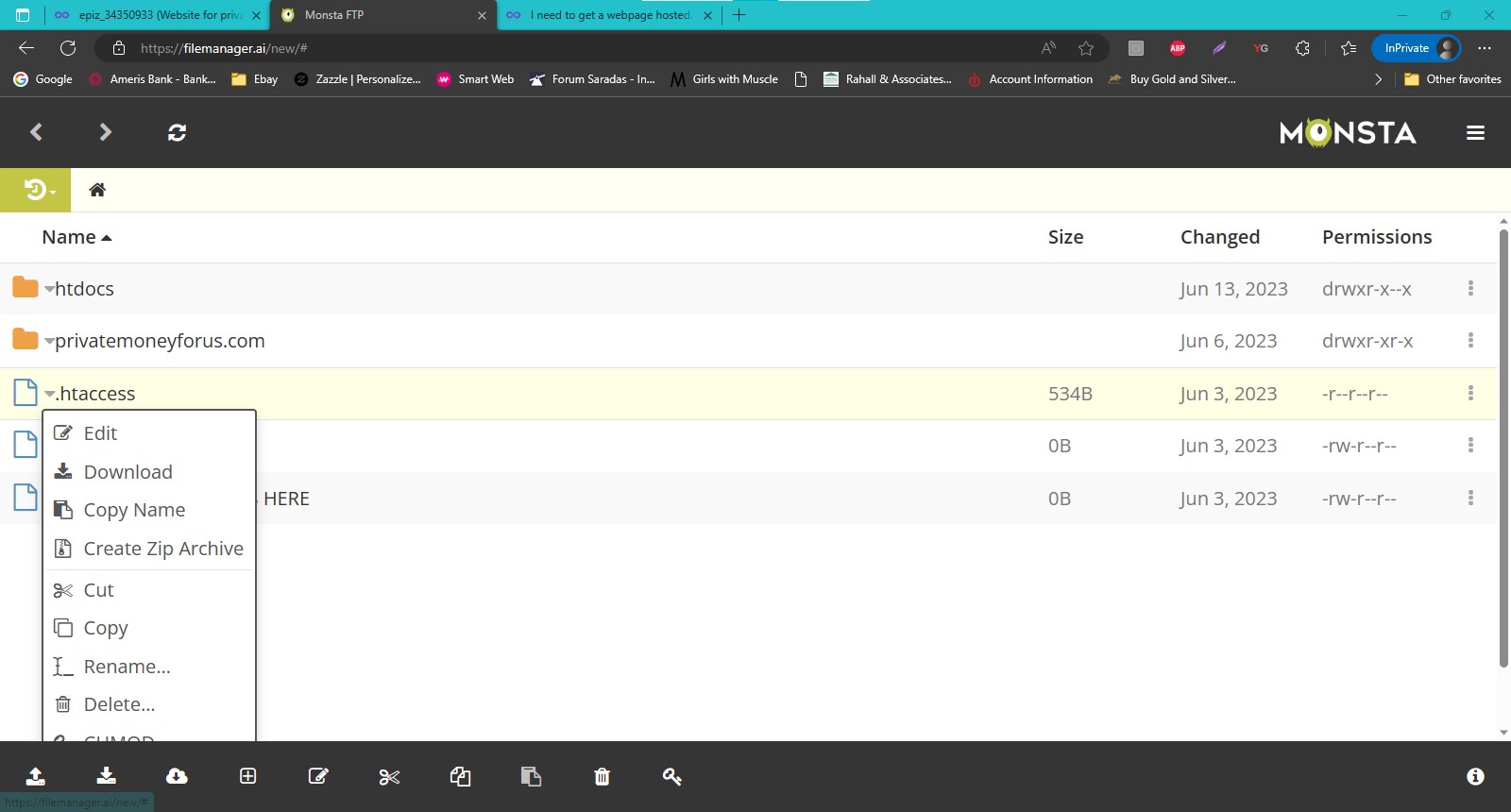Refresh the file listing in Monsta header
The width and height of the screenshot is (1511, 812).
(177, 132)
